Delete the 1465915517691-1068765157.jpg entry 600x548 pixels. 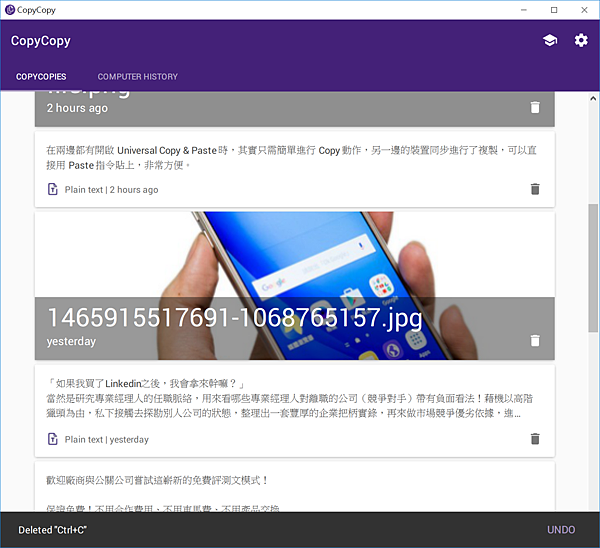click(x=535, y=340)
